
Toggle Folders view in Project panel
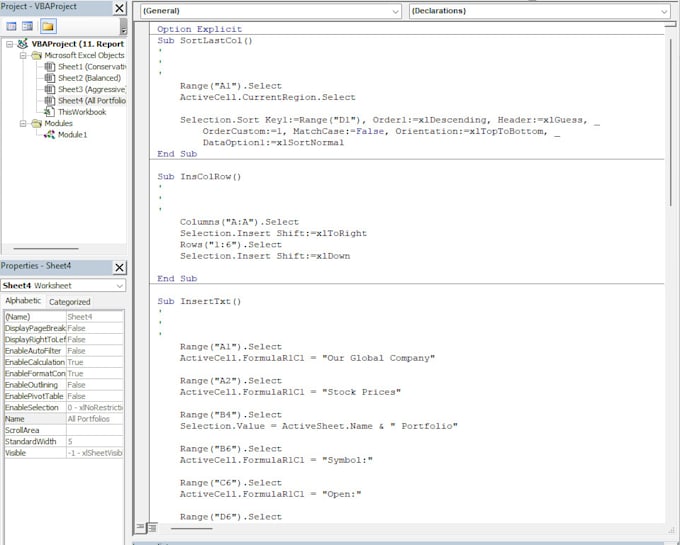(48, 26)
